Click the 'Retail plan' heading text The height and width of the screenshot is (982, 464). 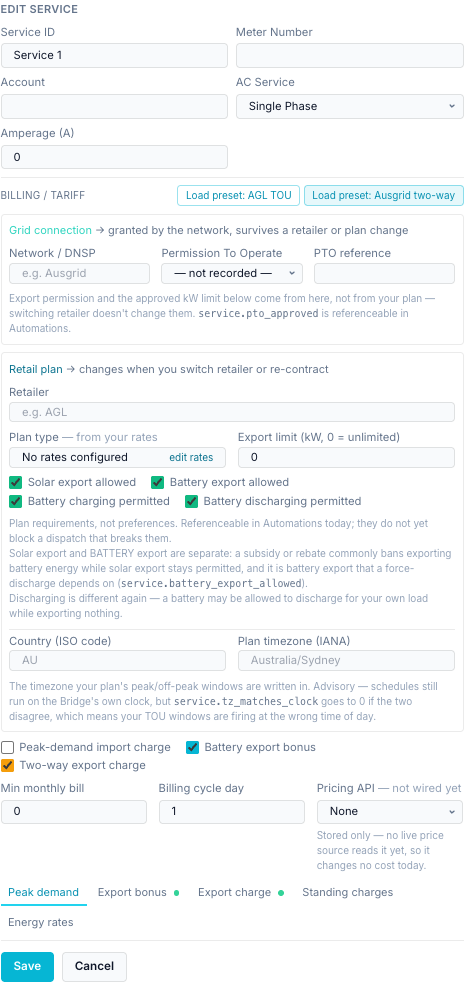point(36,370)
